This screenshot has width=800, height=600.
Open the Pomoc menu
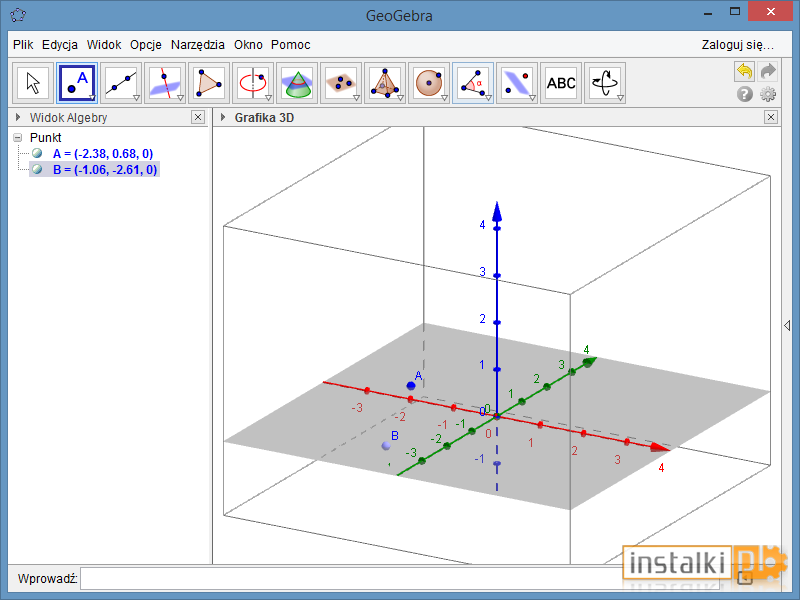(x=290, y=45)
